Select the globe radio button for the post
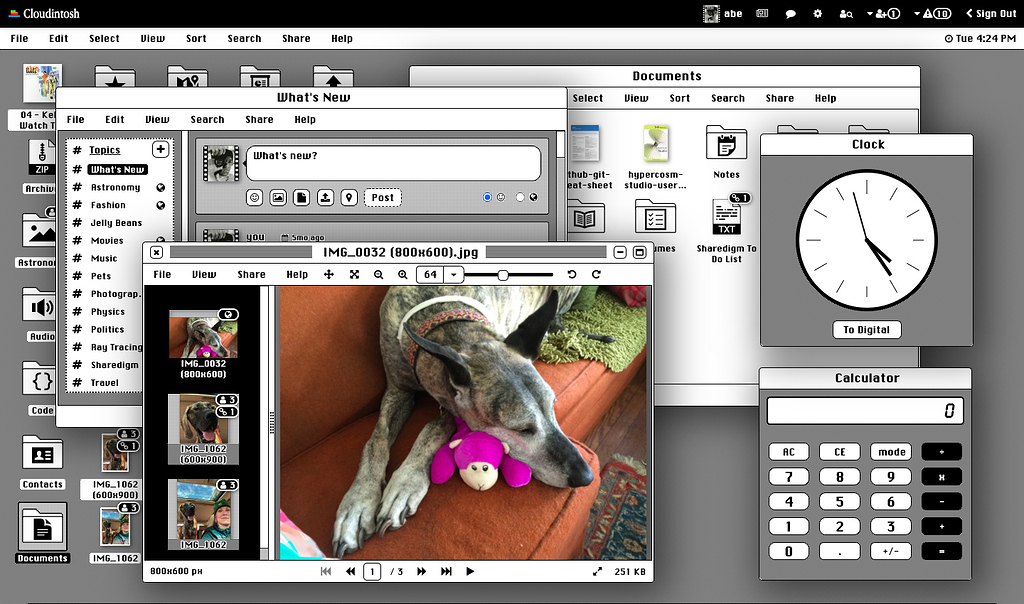The width and height of the screenshot is (1024, 604). click(x=520, y=197)
